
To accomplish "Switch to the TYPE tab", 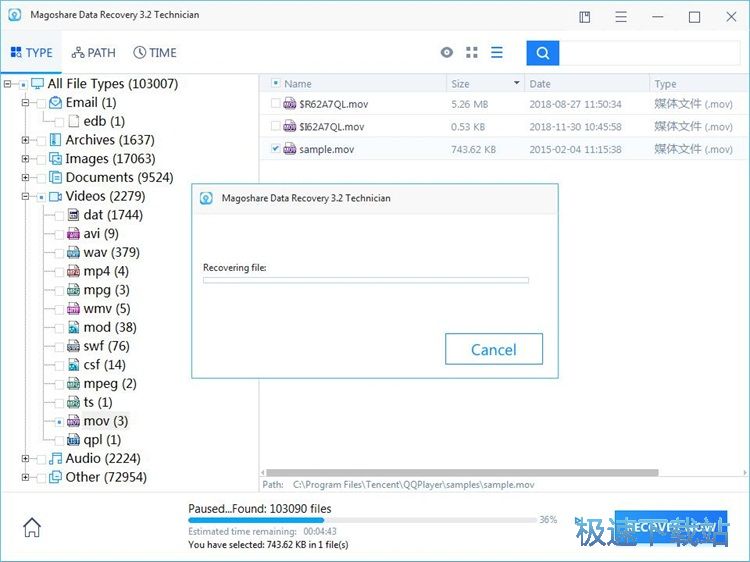I will click(x=32, y=53).
